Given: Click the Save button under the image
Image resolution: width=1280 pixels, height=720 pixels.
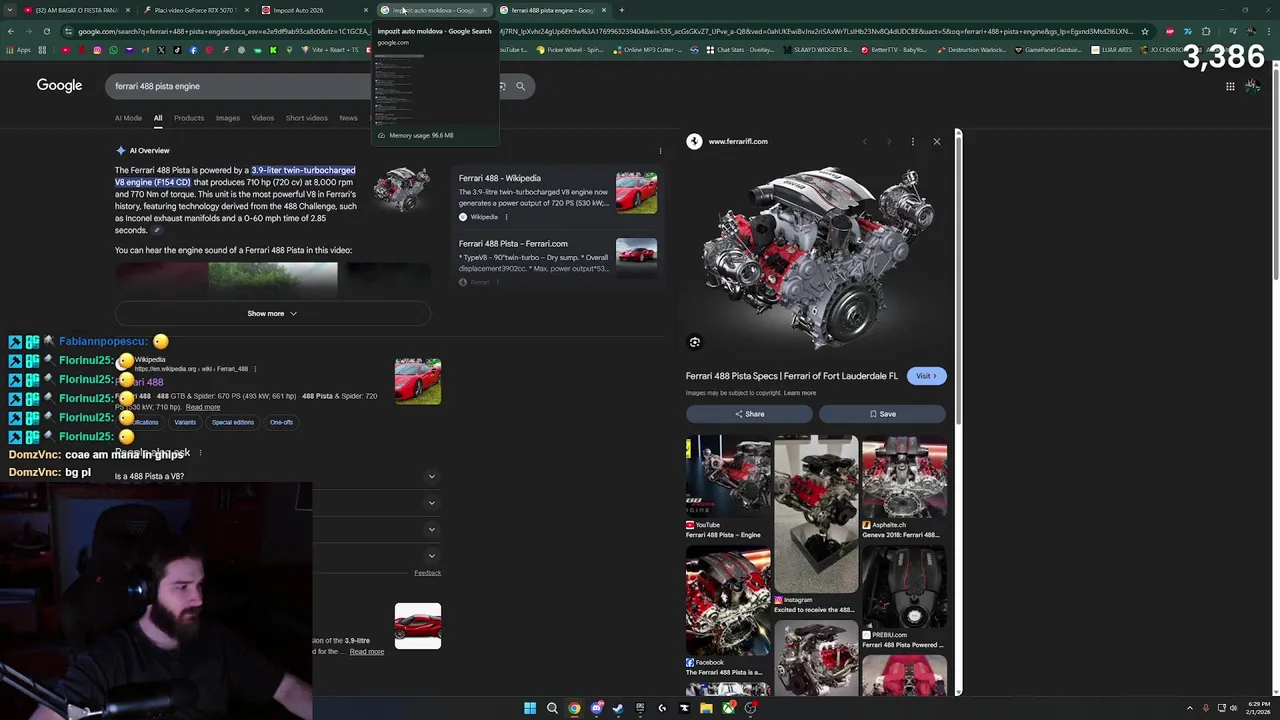Looking at the screenshot, I should click(882, 414).
